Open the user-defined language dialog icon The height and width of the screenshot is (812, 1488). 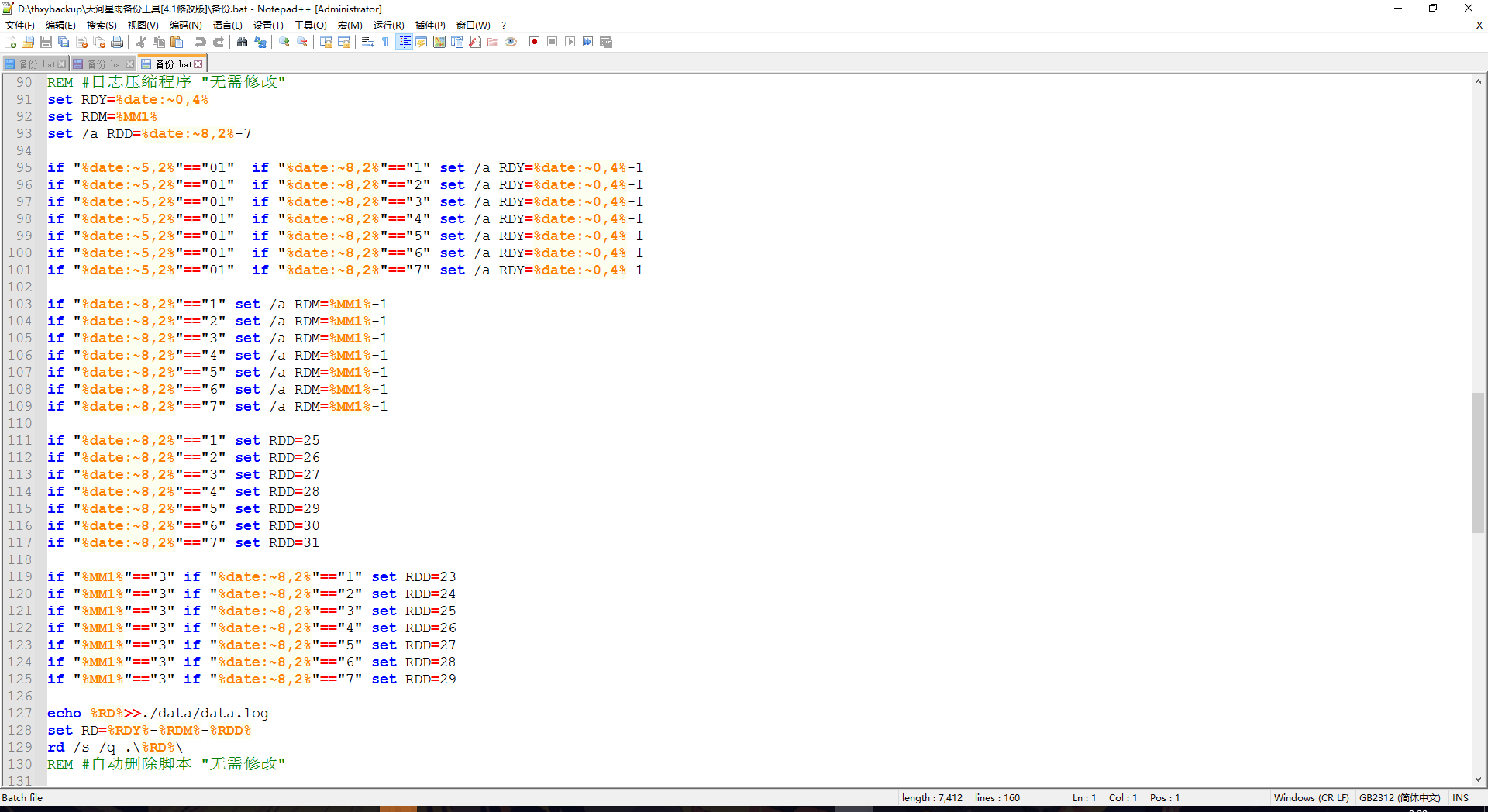(422, 42)
